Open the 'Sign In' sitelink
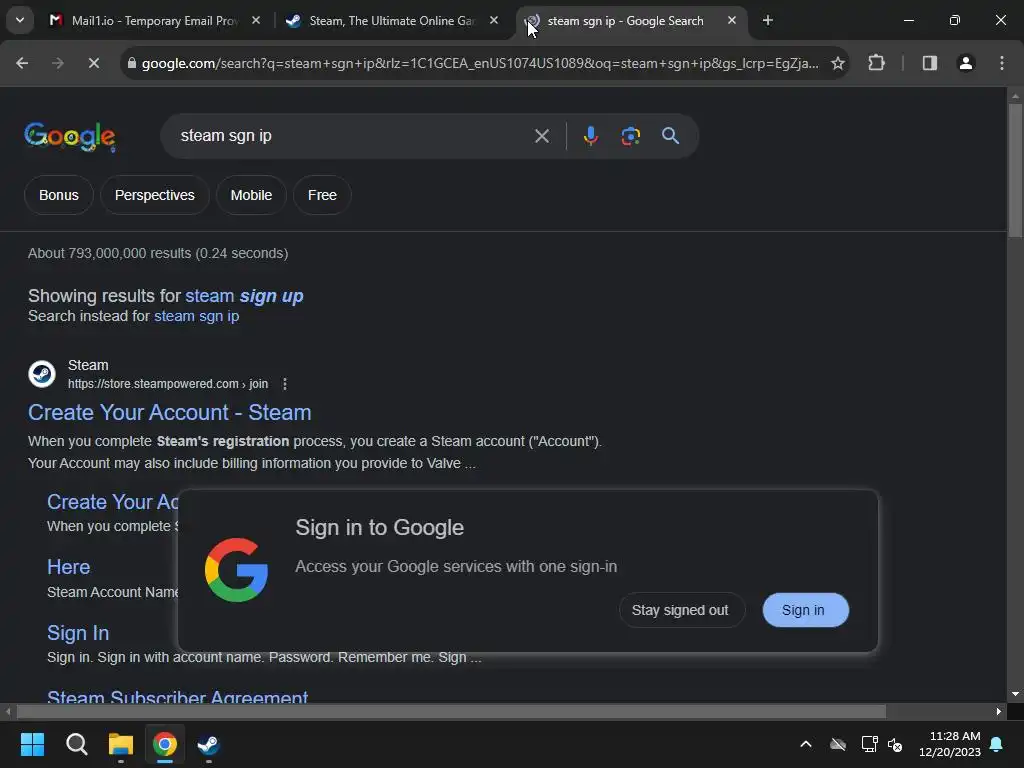Image resolution: width=1024 pixels, height=768 pixels. click(x=78, y=633)
